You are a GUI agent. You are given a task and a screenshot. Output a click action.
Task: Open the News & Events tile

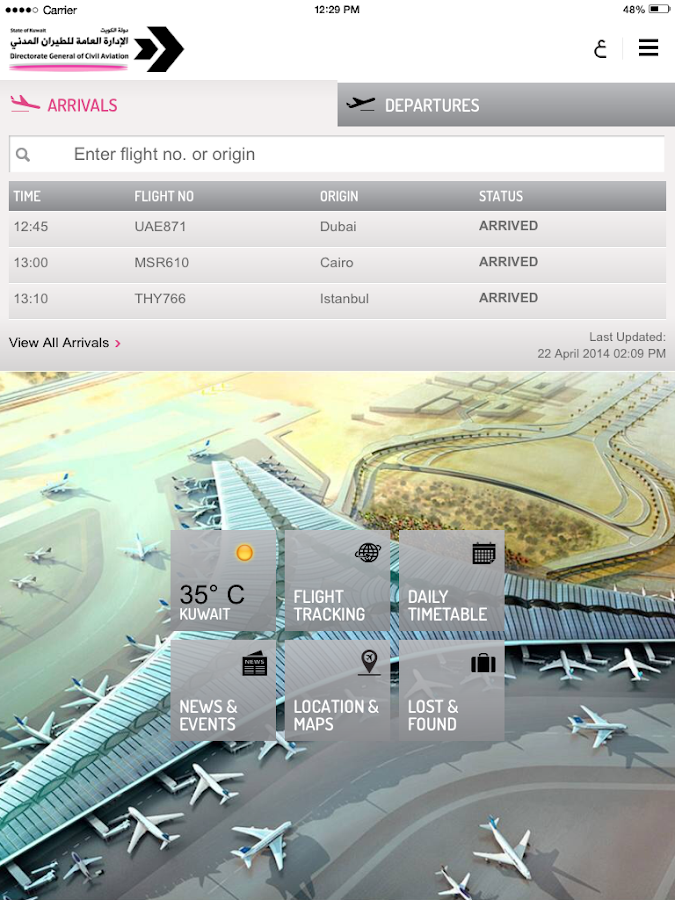[223, 690]
